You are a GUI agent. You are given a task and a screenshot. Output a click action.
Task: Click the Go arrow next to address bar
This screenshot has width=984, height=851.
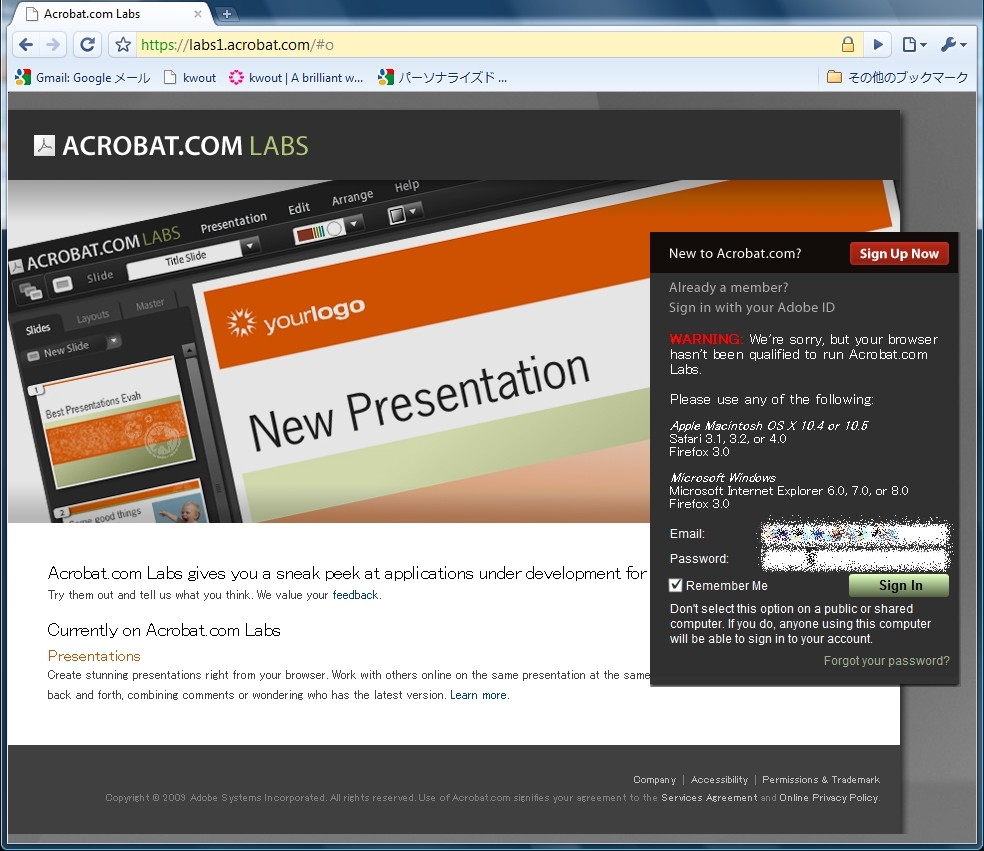click(x=878, y=45)
